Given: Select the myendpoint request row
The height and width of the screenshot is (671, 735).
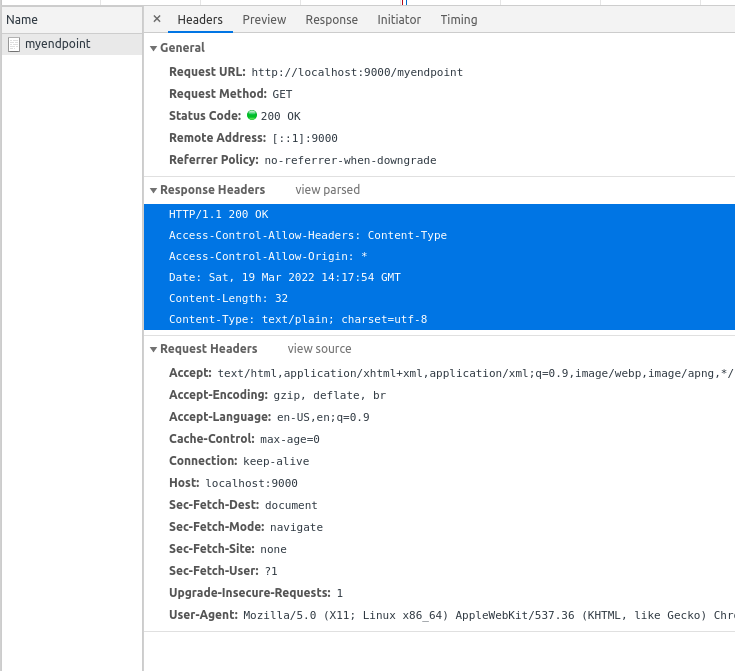Looking at the screenshot, I should [x=72, y=44].
